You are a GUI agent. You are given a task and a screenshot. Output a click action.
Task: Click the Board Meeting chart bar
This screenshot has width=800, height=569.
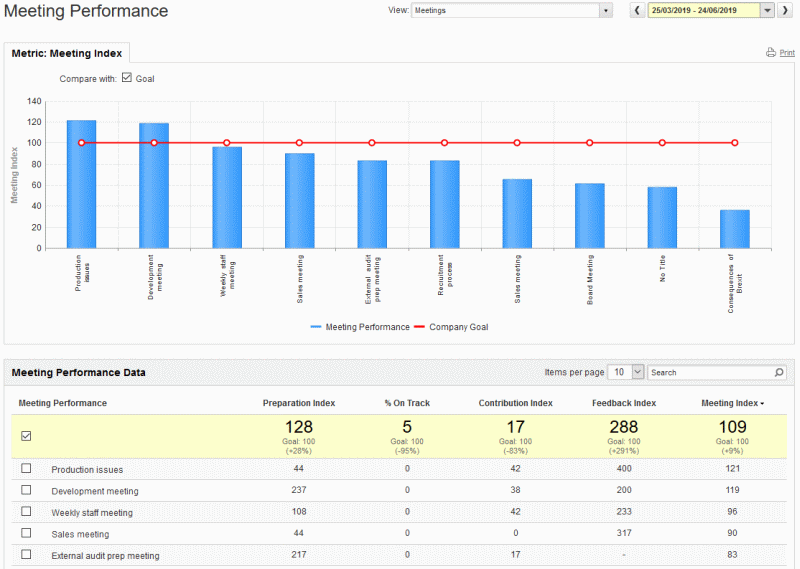click(590, 216)
